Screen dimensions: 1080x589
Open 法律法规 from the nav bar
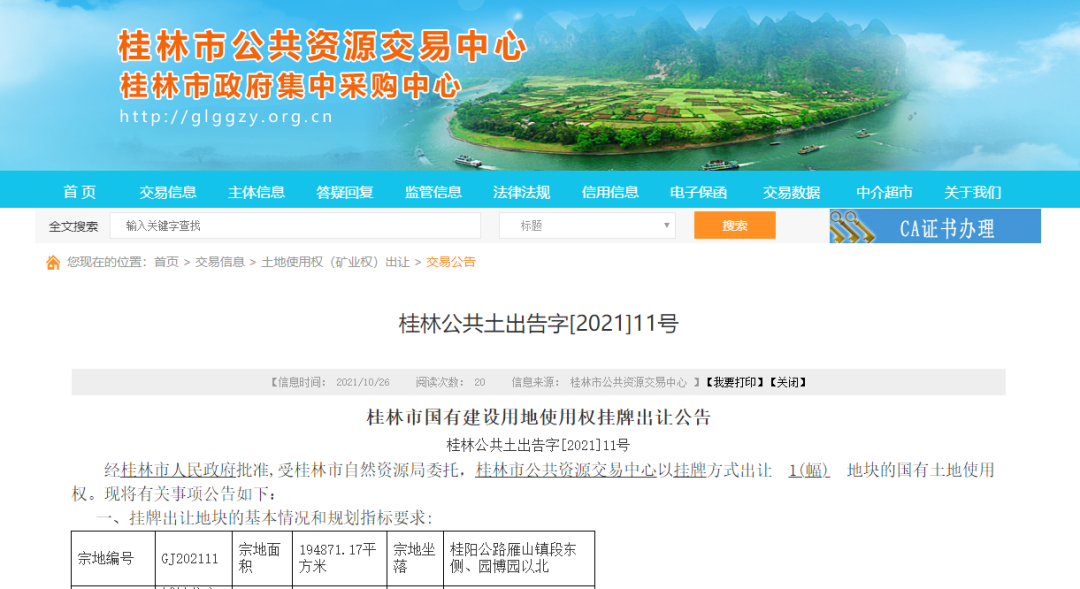(x=521, y=192)
